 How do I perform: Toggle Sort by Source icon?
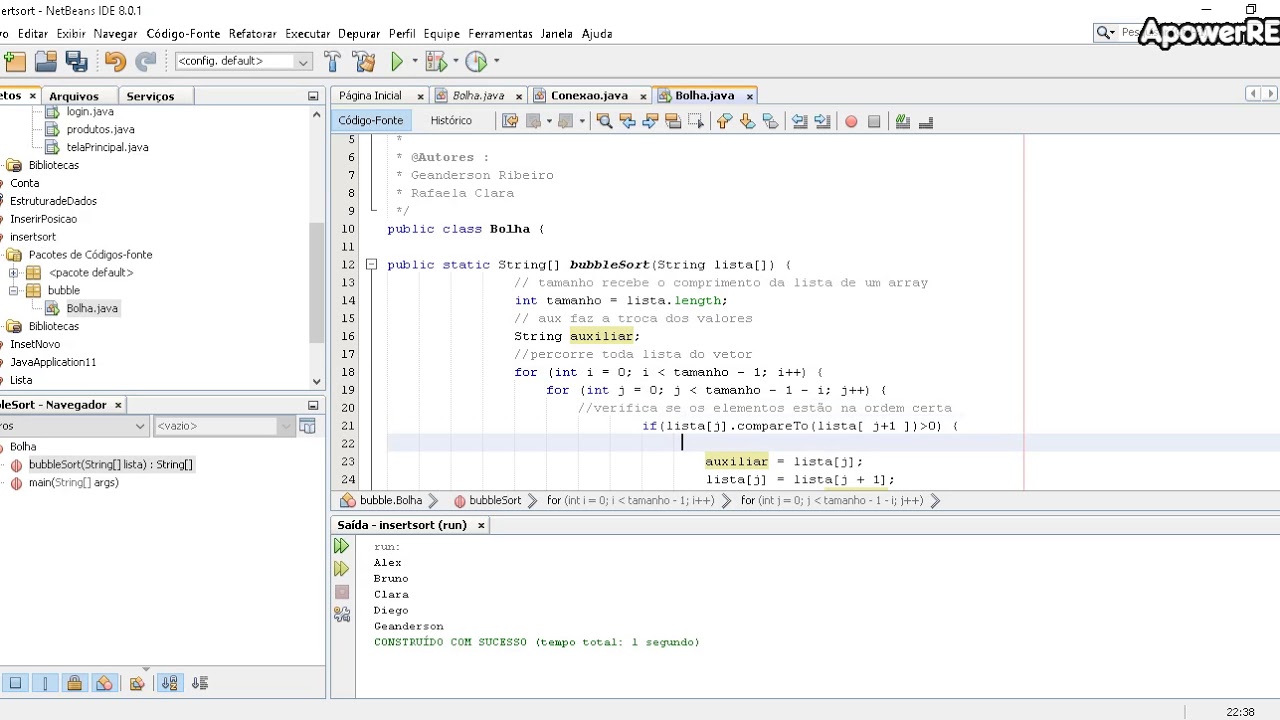[199, 683]
